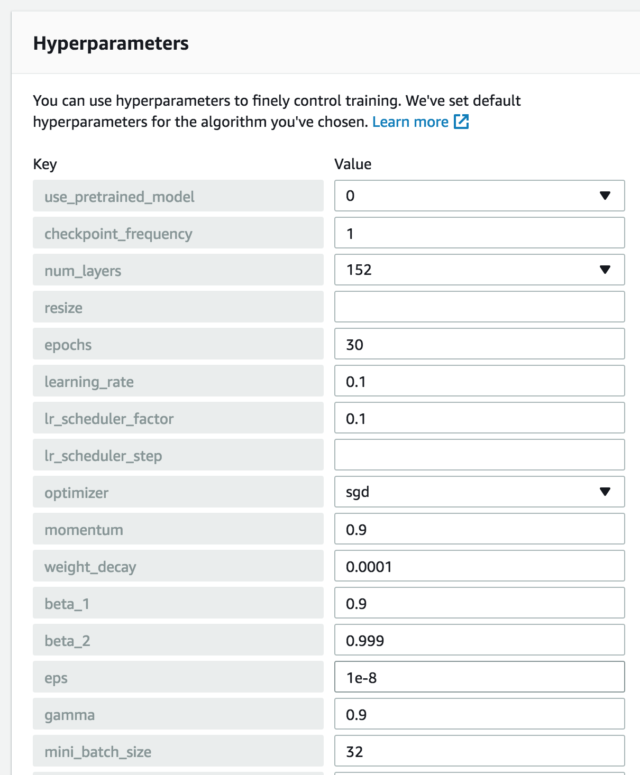Open the num_layers dropdown showing 152
The height and width of the screenshot is (775, 640).
tap(479, 270)
